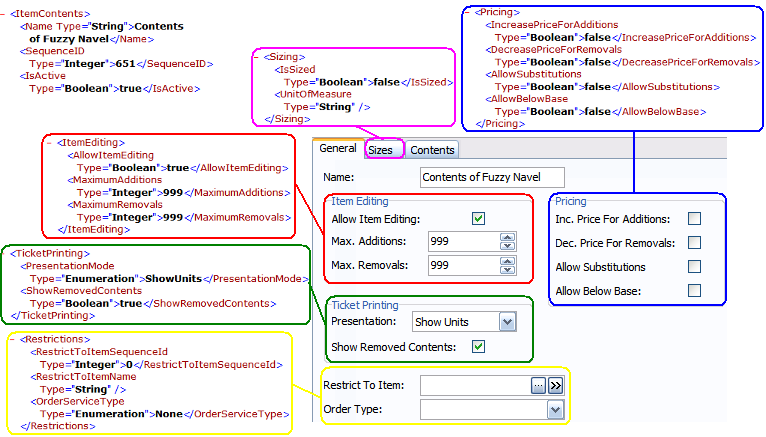
Task: Decrease Max. Removals with the down arrow
Action: click(507, 270)
